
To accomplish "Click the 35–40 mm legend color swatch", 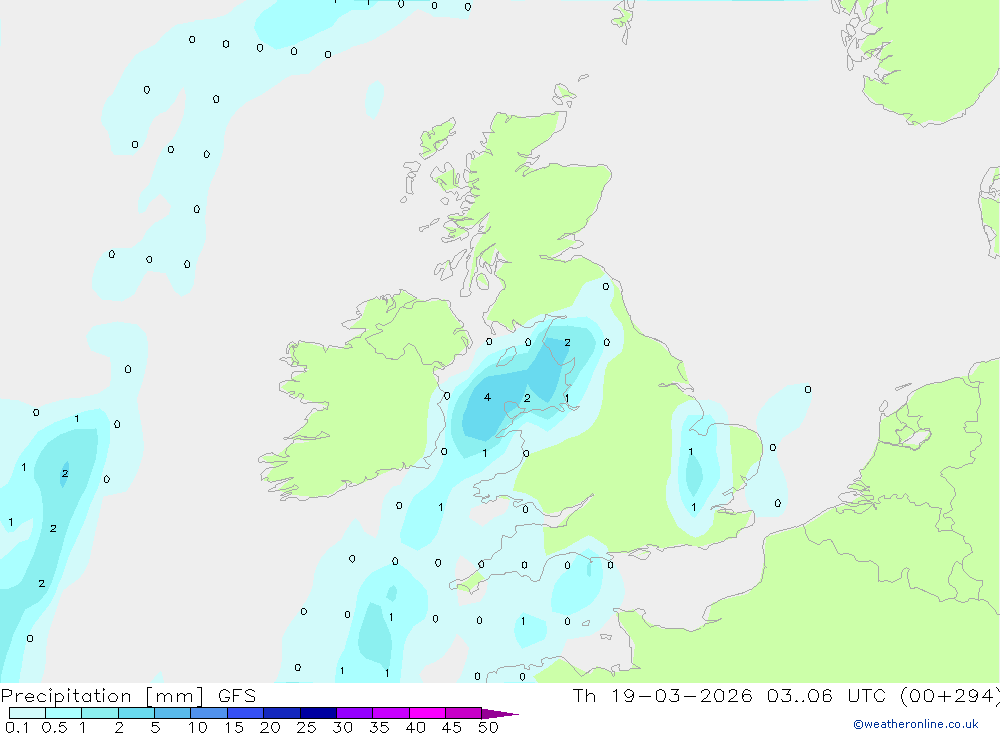I will click(x=390, y=713).
